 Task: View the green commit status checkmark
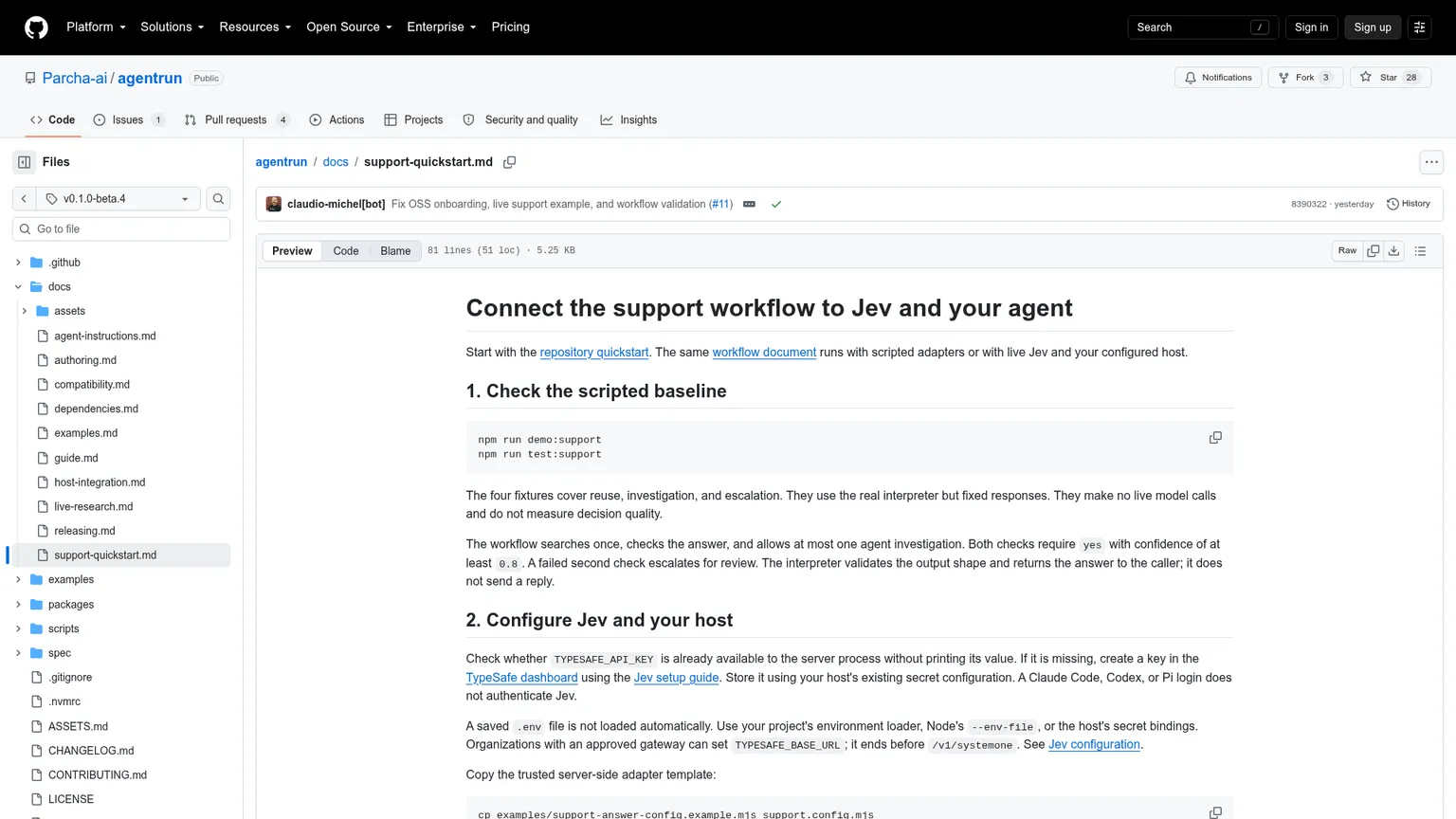[776, 204]
